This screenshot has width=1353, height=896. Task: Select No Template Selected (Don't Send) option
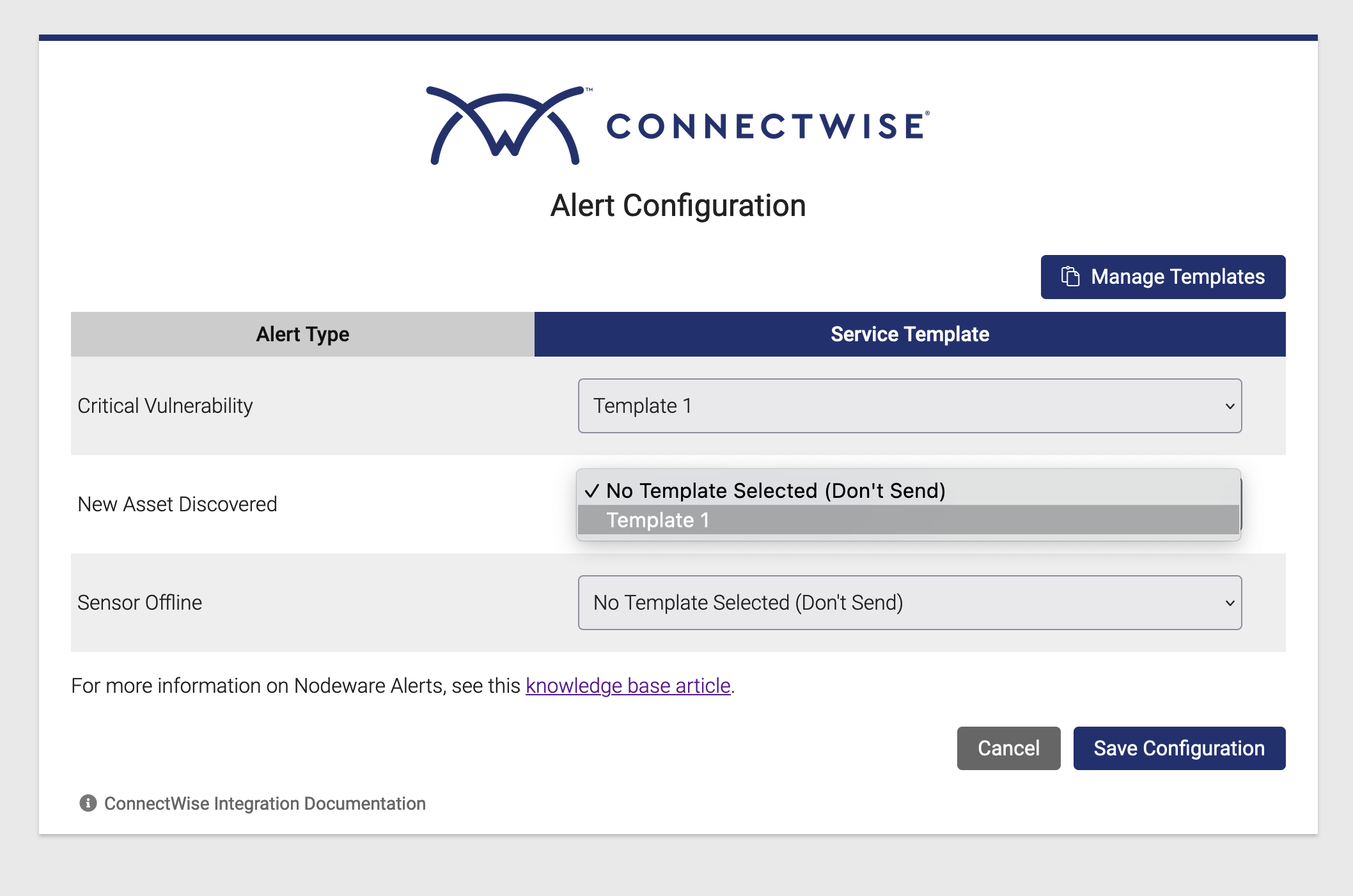(x=775, y=491)
